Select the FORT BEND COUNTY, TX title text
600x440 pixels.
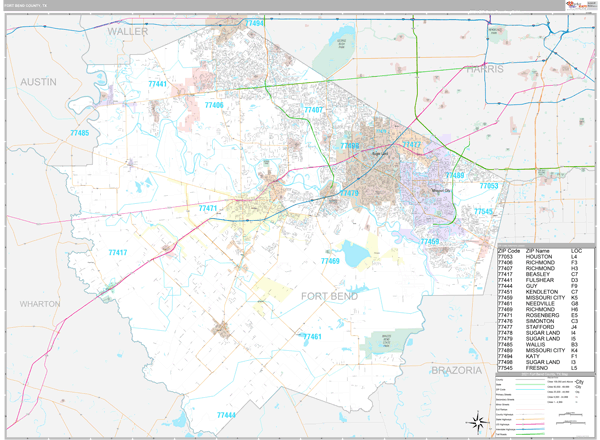(26, 6)
